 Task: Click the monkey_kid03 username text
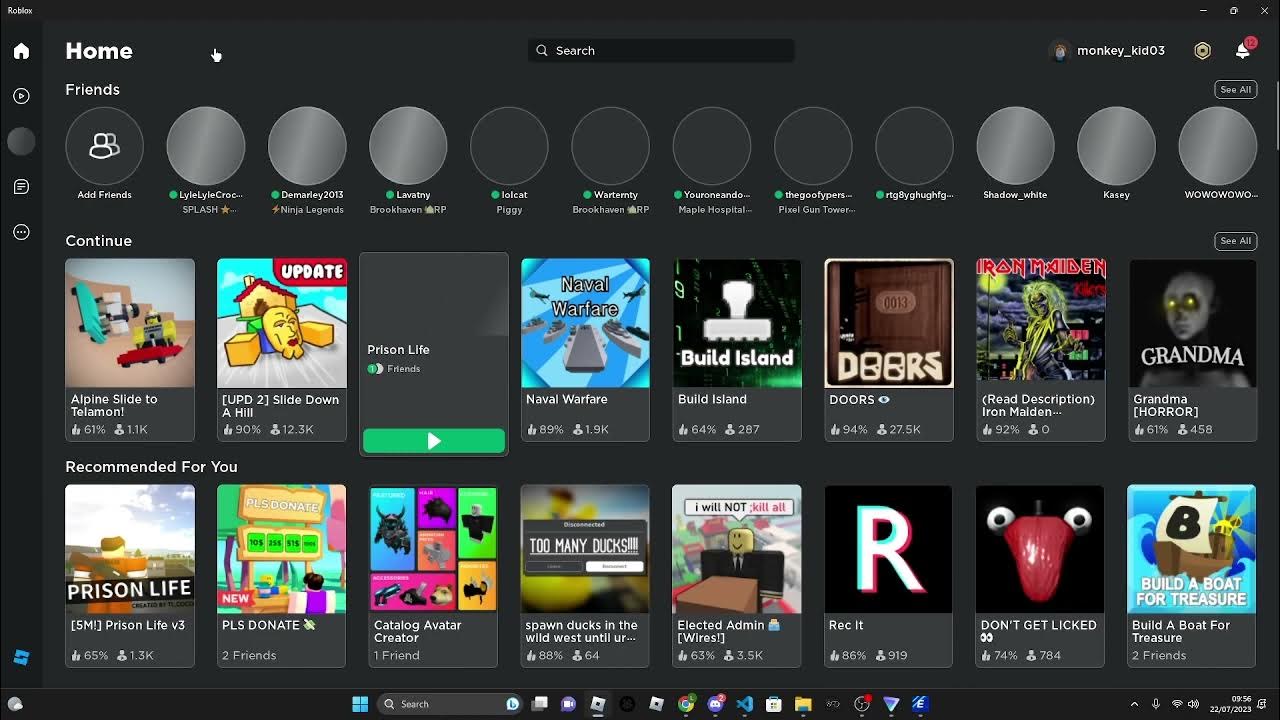click(1121, 51)
